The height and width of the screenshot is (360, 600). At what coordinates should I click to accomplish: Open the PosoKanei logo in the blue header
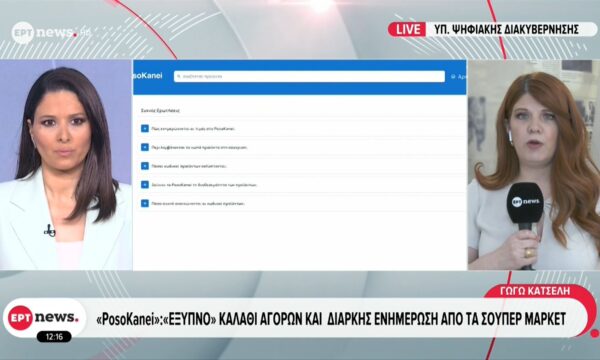click(148, 76)
